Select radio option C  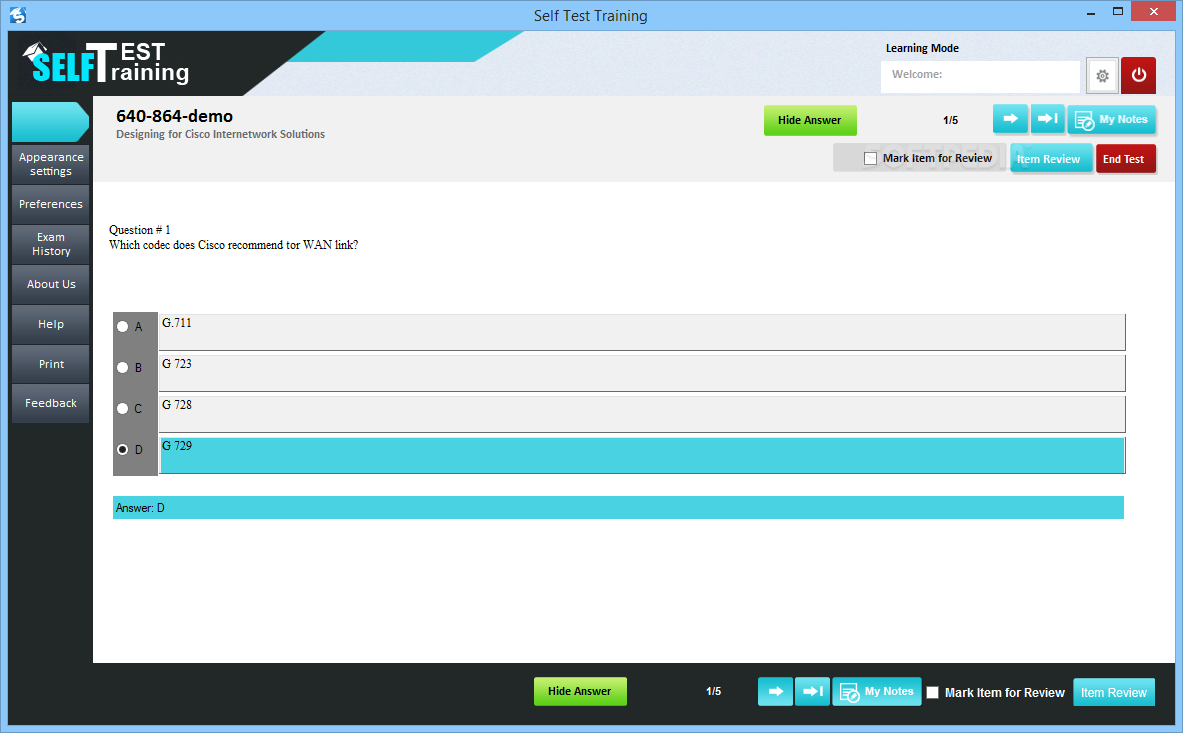point(122,408)
